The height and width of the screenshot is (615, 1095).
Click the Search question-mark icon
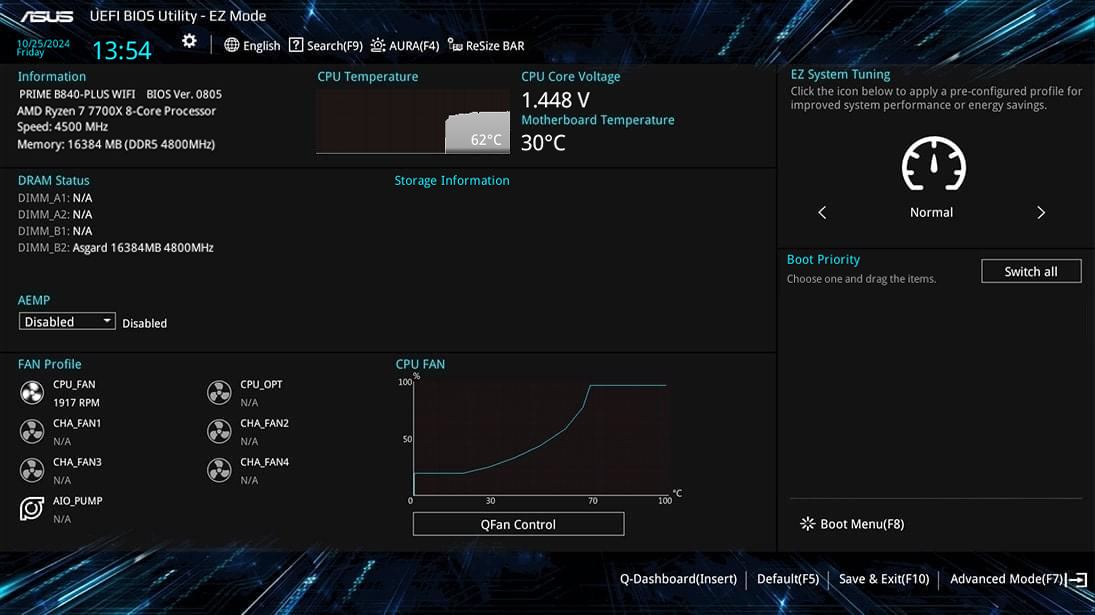pyautogui.click(x=296, y=45)
